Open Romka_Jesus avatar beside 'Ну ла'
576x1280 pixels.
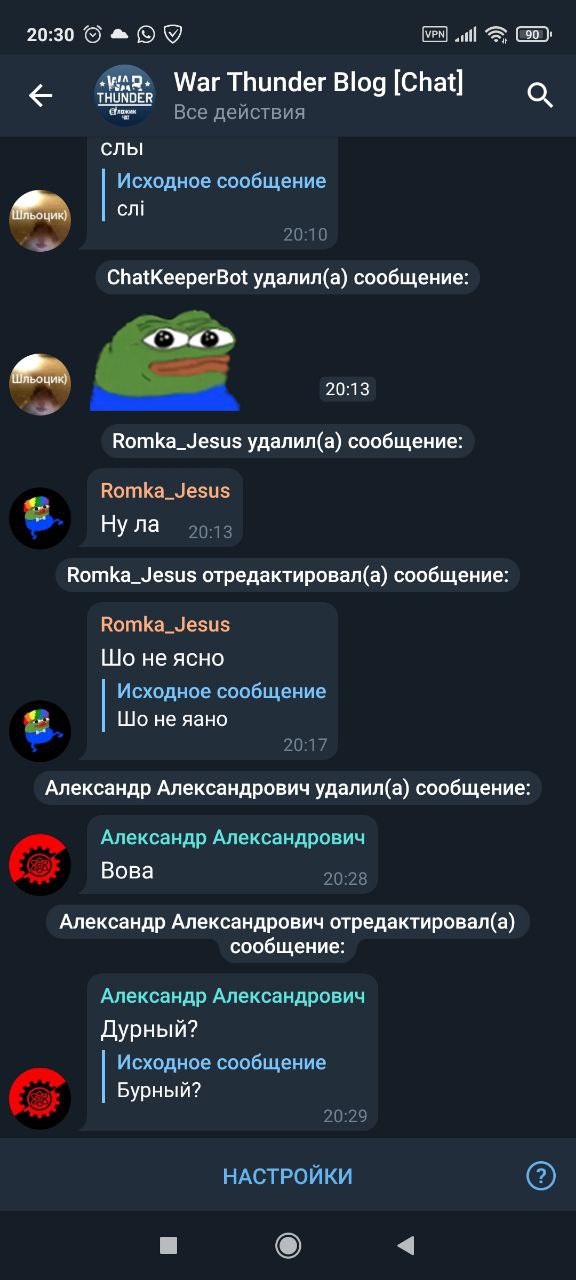tap(40, 518)
